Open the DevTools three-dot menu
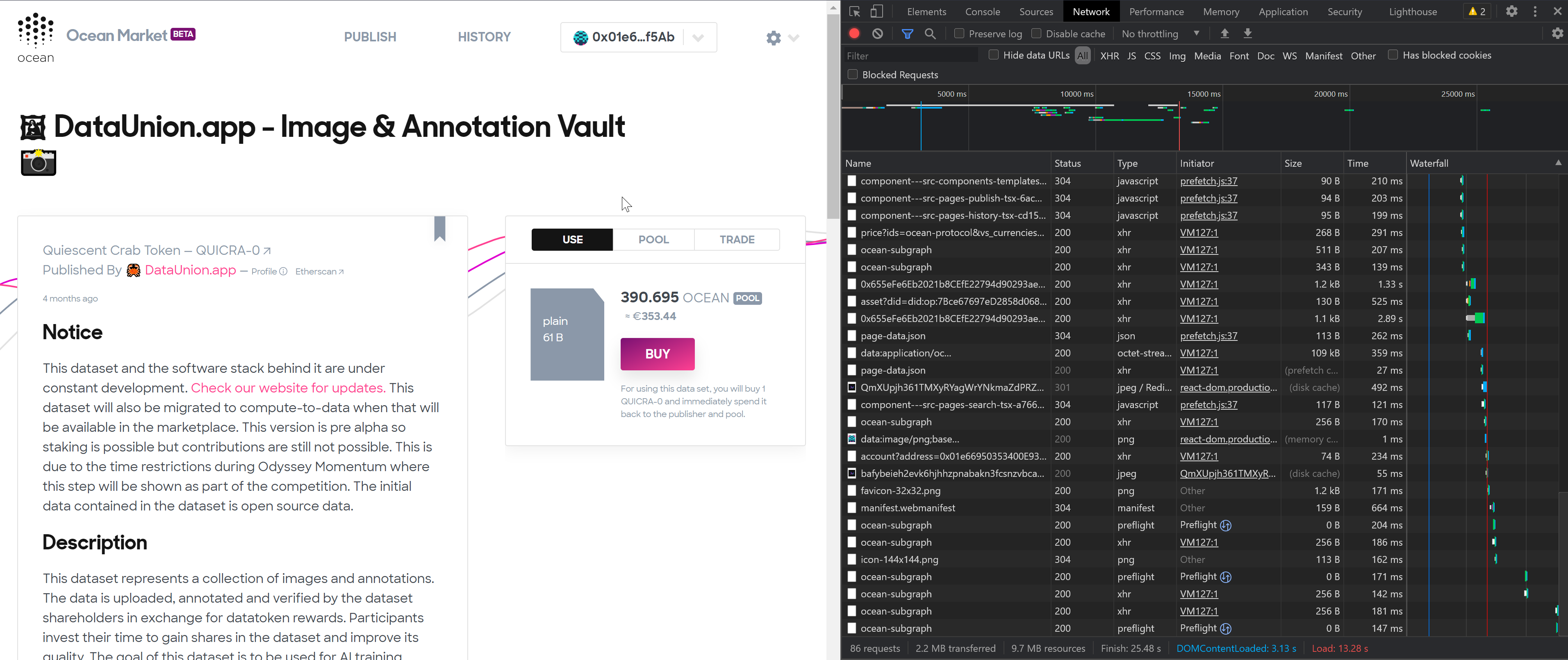The height and width of the screenshot is (660, 1568). [1535, 11]
